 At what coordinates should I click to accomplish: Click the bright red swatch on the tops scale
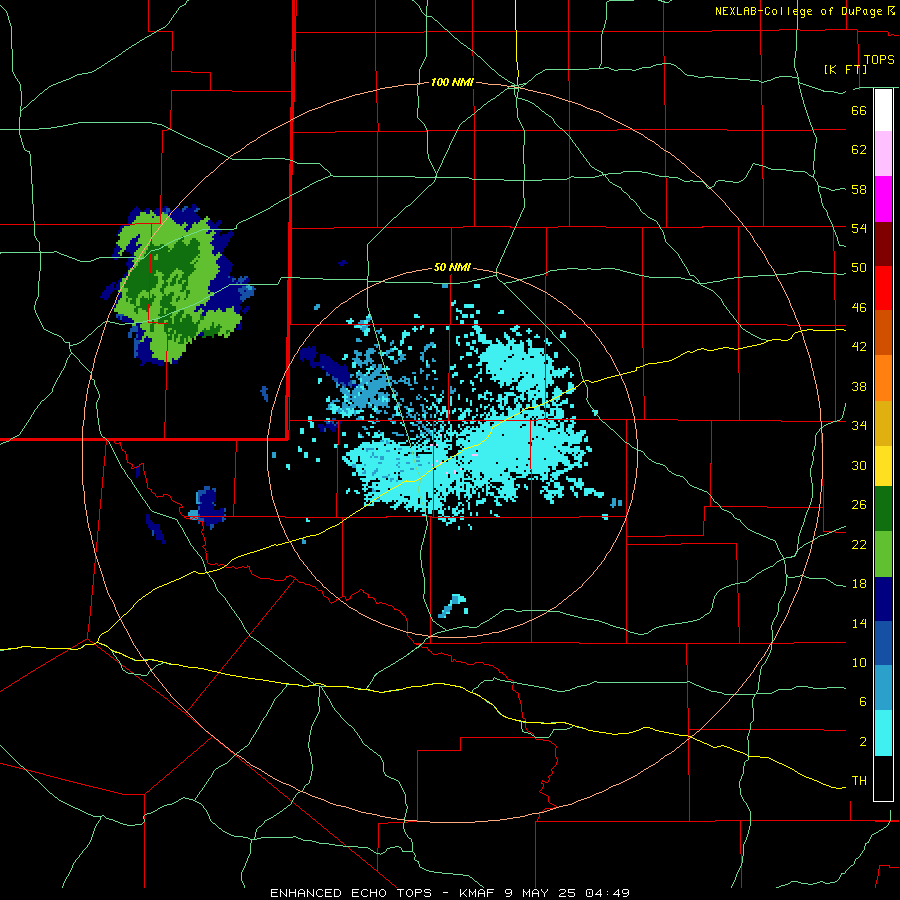pos(883,288)
